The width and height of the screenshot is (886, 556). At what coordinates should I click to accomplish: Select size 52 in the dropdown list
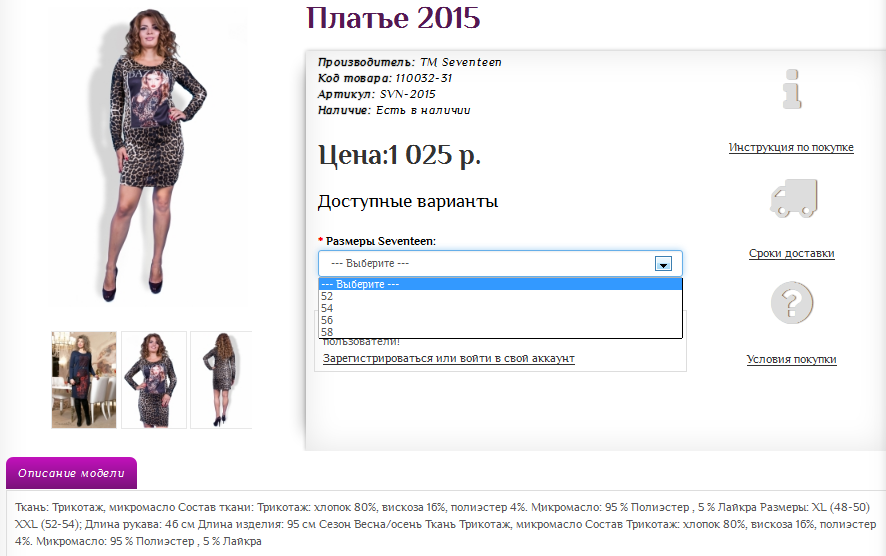(x=500, y=296)
